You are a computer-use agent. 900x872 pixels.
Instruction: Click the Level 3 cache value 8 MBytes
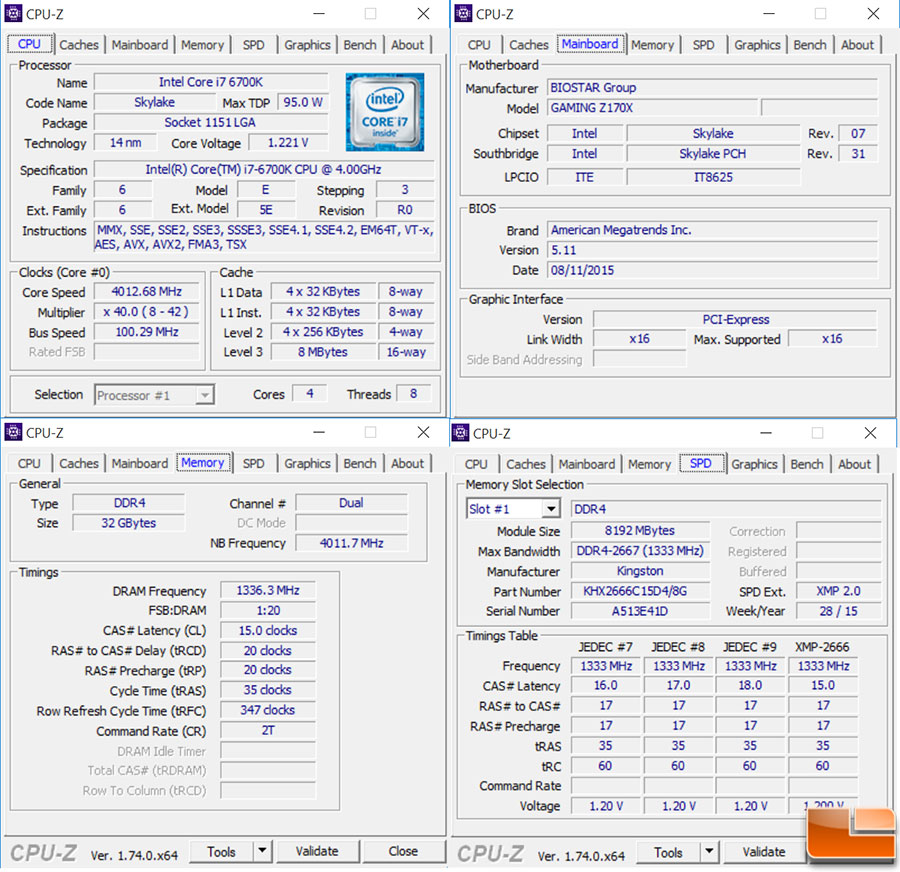coord(323,352)
